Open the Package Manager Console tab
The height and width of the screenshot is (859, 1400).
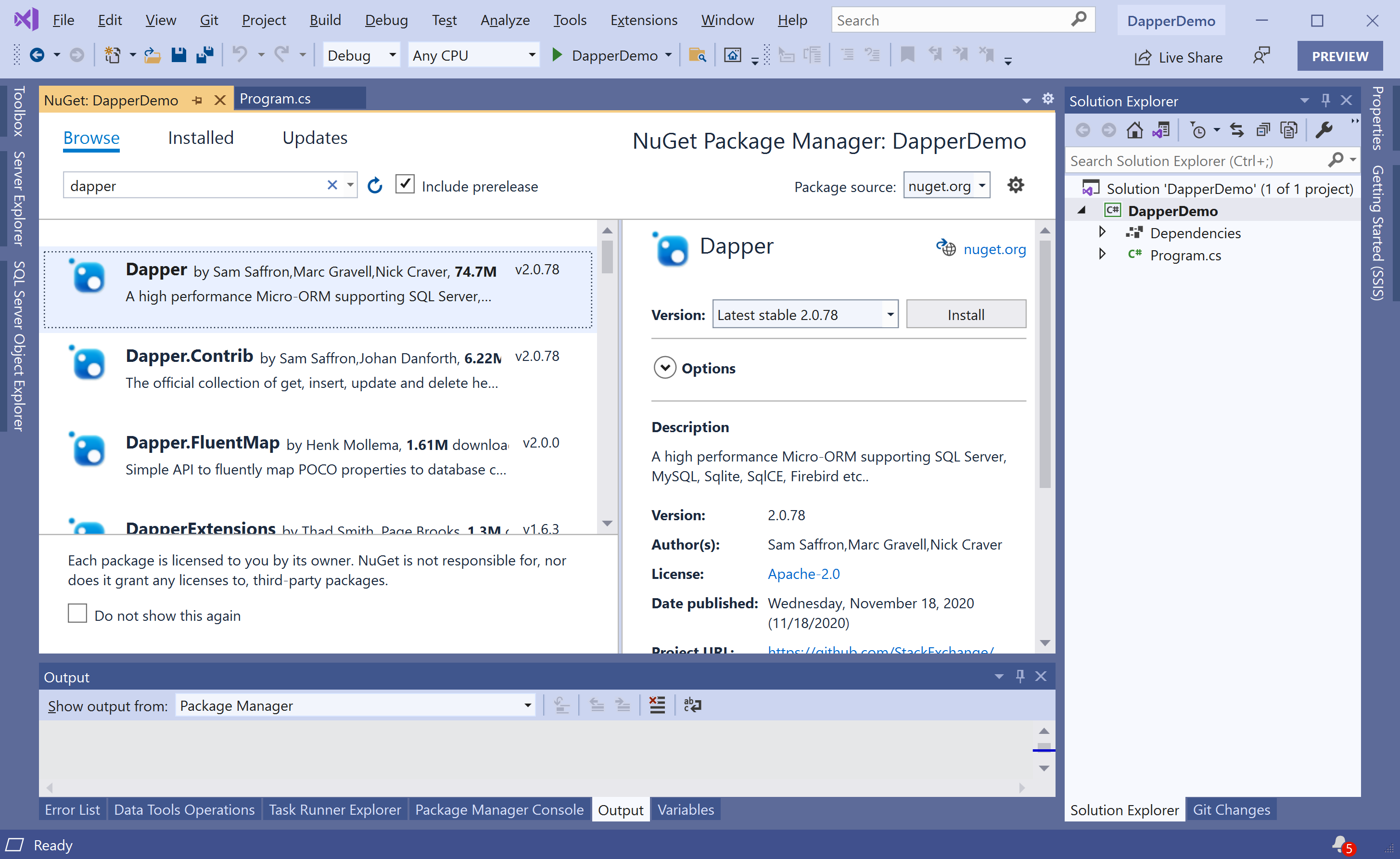point(499,809)
